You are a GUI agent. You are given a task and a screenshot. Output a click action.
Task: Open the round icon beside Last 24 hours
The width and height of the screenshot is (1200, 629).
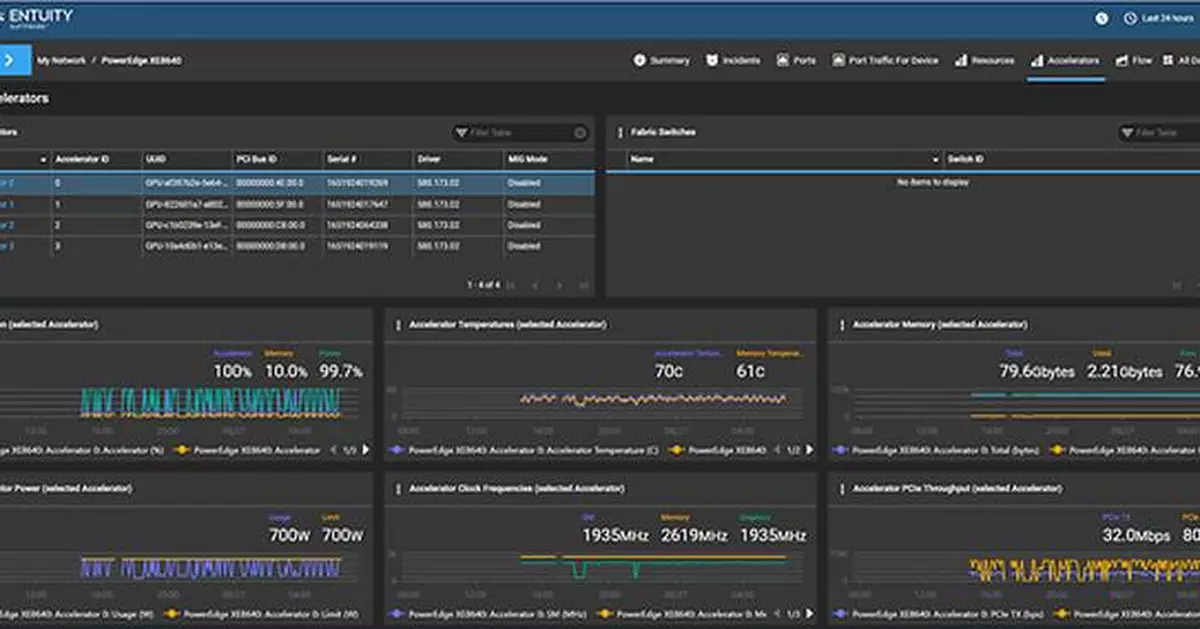click(1101, 18)
